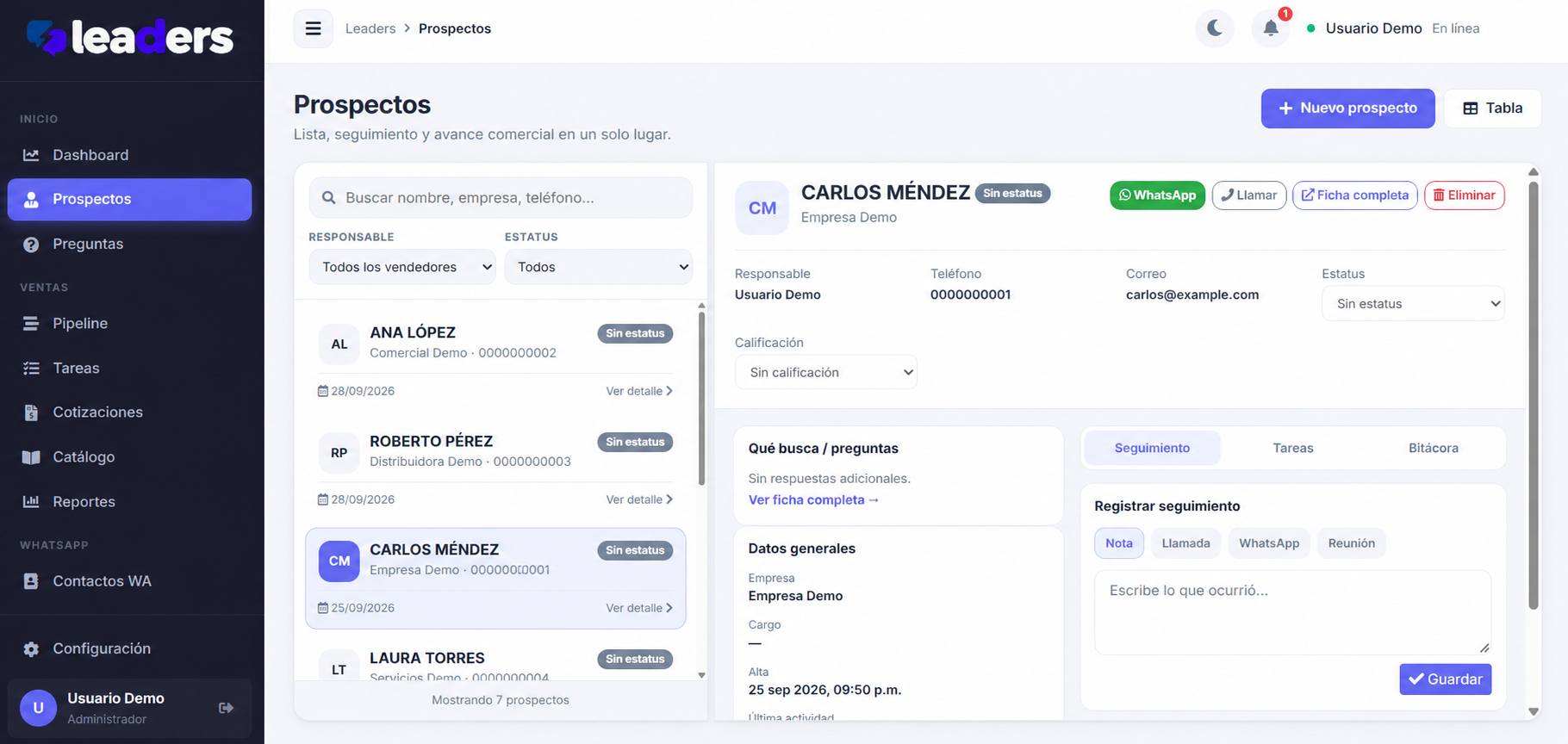
Task: Click Ver detalle for Ana López
Action: point(639,391)
